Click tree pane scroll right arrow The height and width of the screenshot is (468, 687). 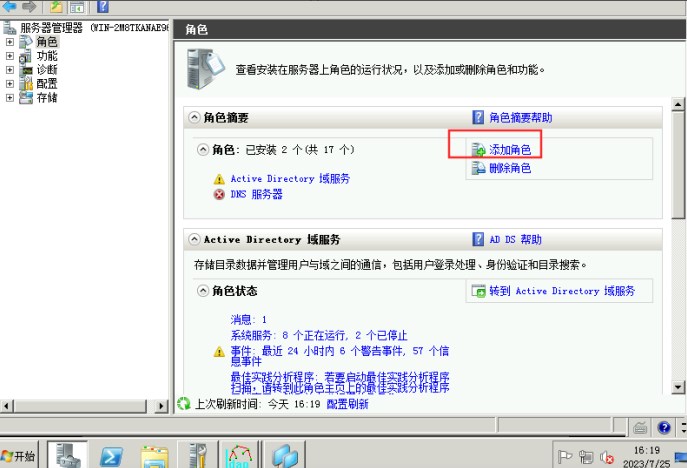tap(161, 406)
